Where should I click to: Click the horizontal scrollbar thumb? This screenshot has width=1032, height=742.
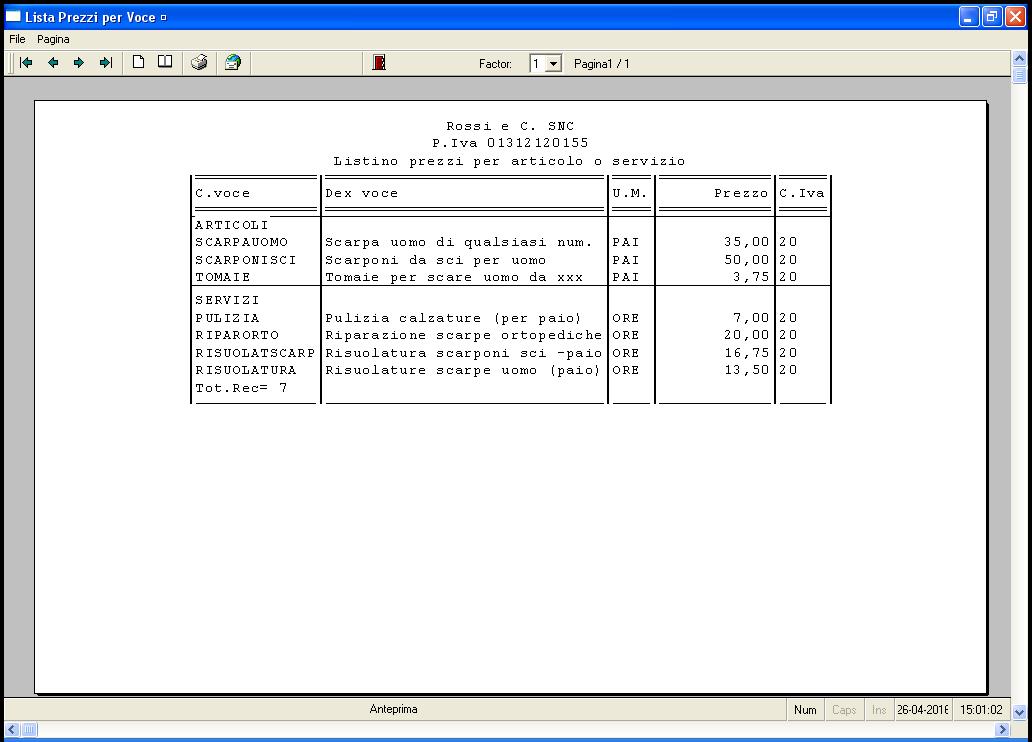coord(29,729)
